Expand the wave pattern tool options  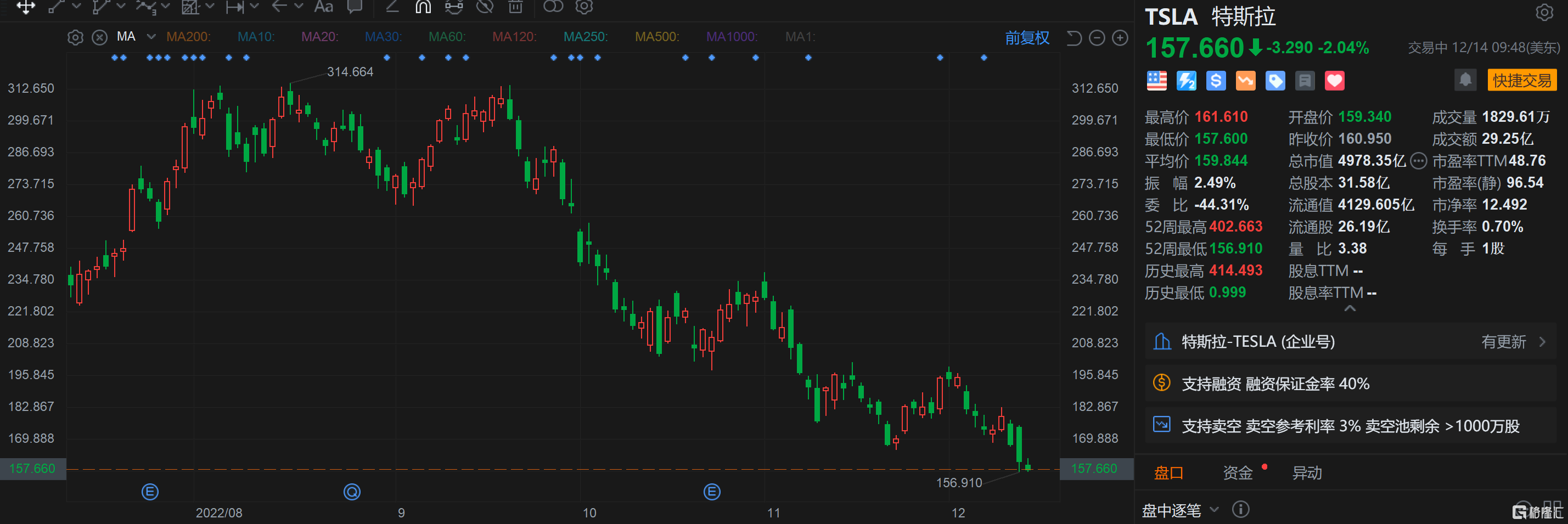(165, 6)
